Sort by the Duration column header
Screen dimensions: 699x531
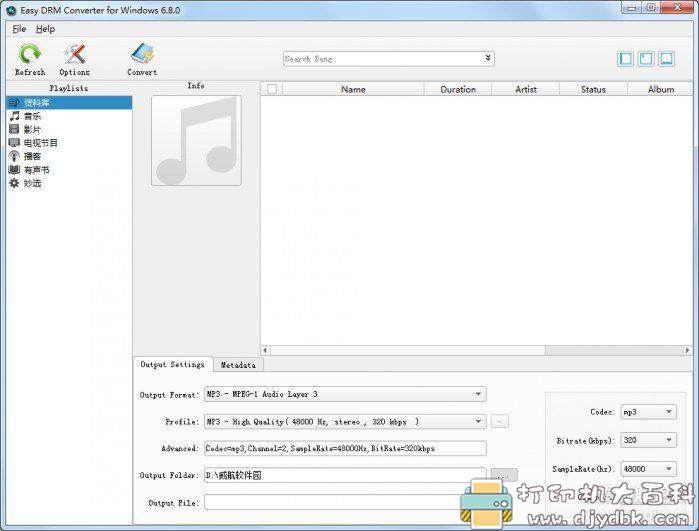[x=458, y=89]
